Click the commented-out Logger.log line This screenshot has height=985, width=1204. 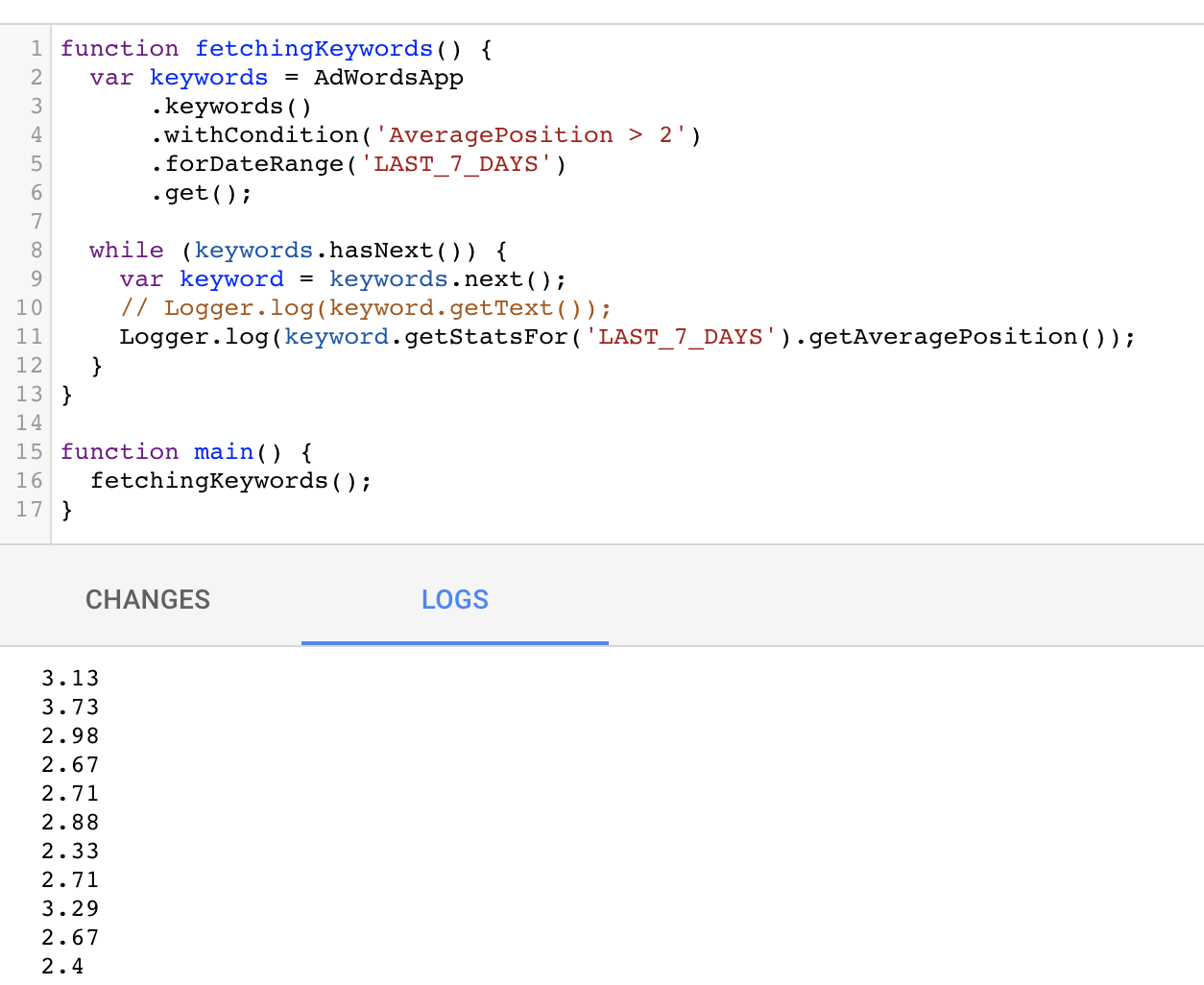click(x=365, y=308)
